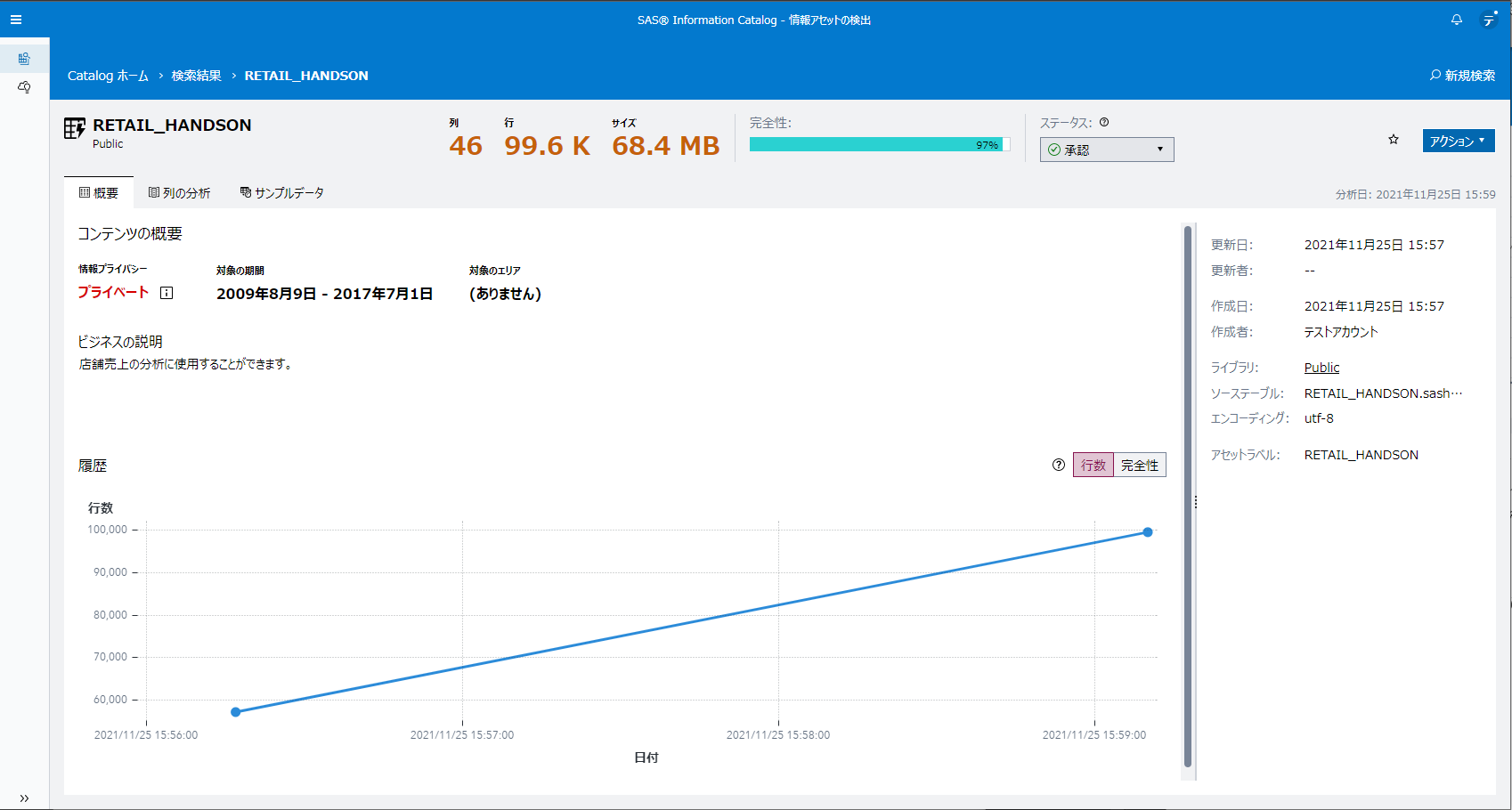Go to Catalog ホーム breadcrumb

(108, 76)
